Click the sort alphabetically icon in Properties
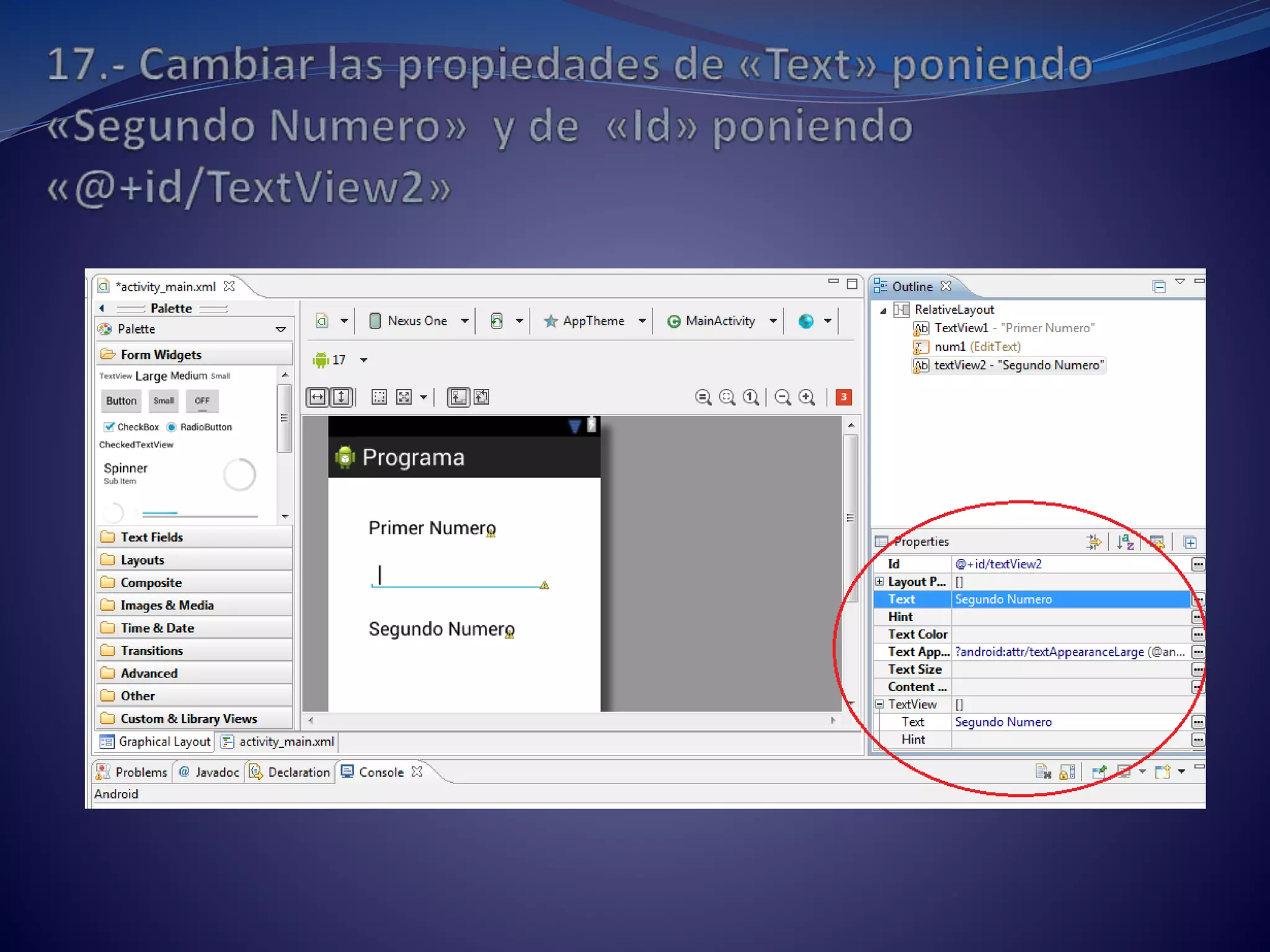The width and height of the screenshot is (1270, 952). 1125,542
